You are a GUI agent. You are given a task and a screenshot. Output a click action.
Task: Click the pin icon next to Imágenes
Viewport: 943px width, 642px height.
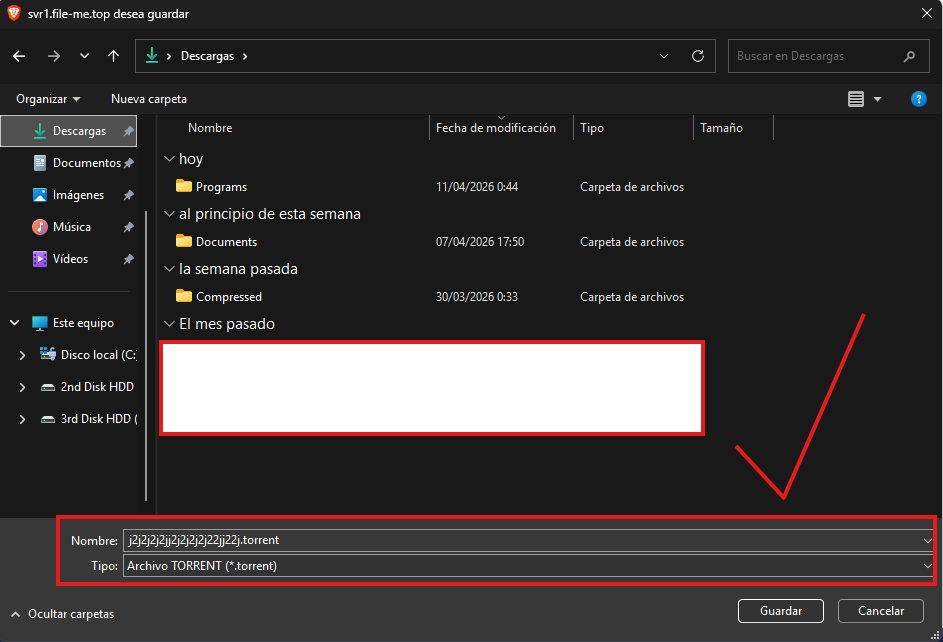tap(128, 195)
